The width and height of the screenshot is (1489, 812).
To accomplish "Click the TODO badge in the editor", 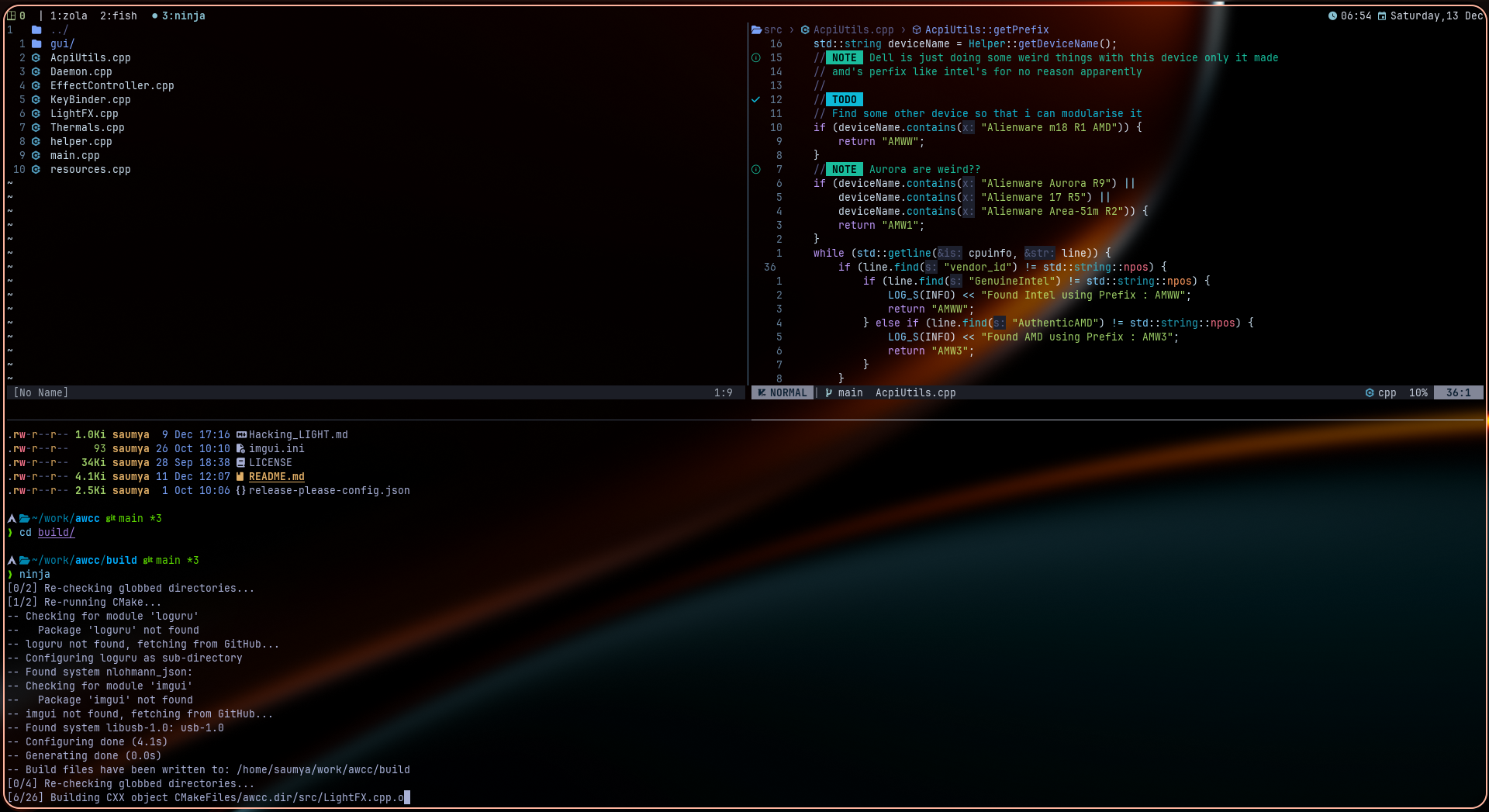I will pyautogui.click(x=845, y=99).
